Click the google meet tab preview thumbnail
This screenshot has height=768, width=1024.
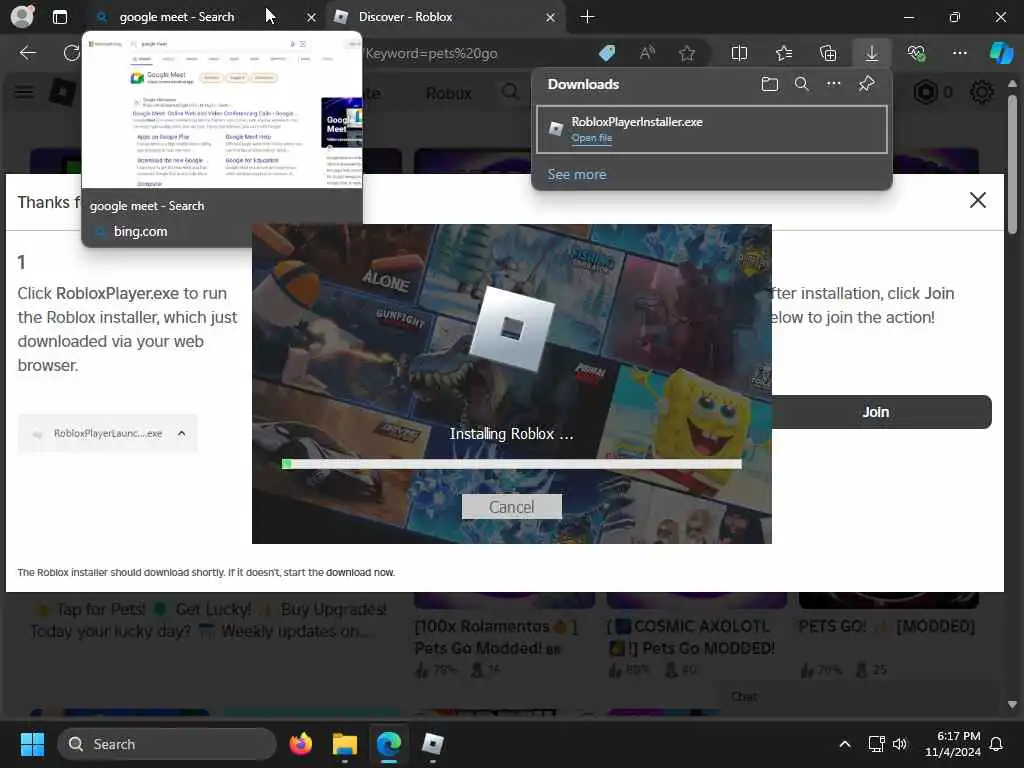[x=222, y=111]
